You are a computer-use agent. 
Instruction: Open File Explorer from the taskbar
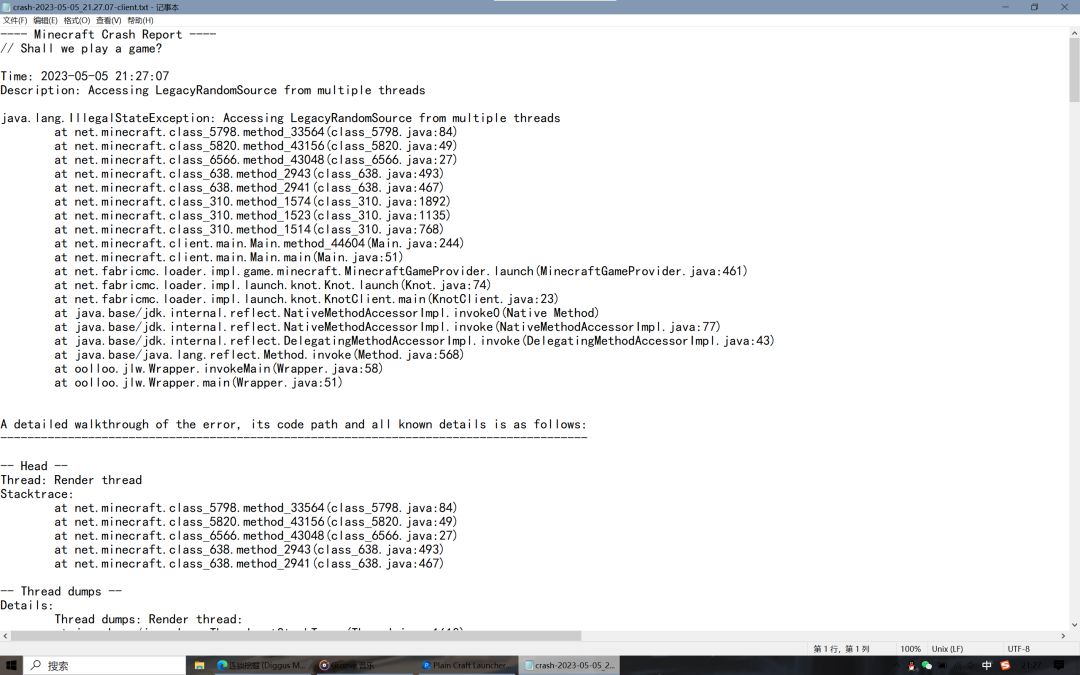point(199,665)
